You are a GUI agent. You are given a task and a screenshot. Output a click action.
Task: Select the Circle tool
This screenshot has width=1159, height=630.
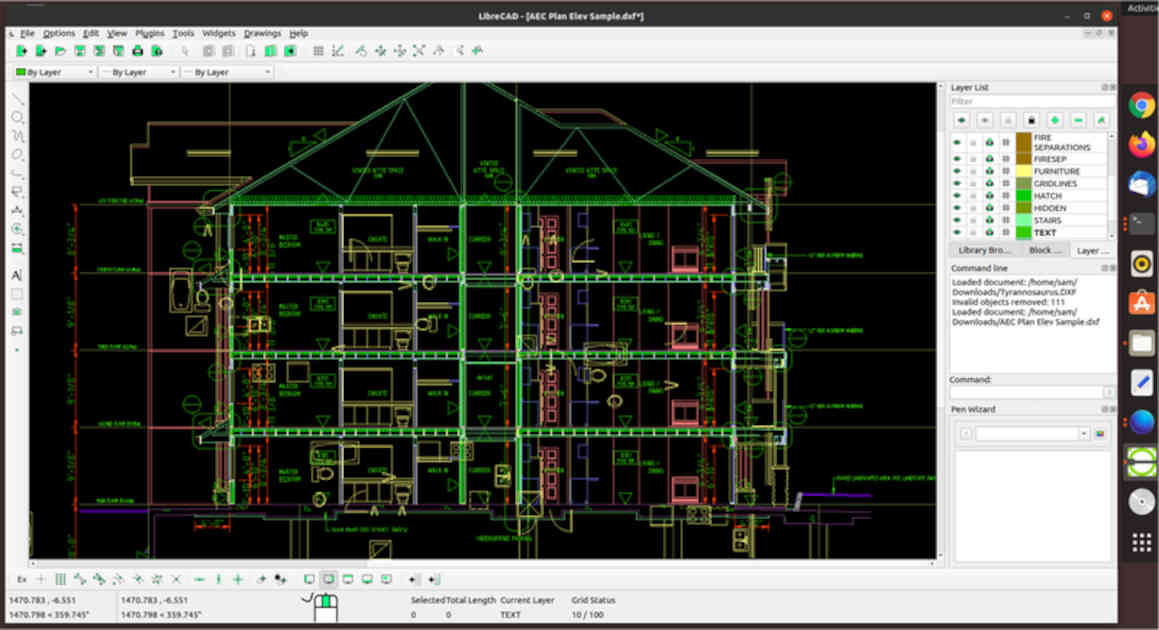[x=16, y=117]
